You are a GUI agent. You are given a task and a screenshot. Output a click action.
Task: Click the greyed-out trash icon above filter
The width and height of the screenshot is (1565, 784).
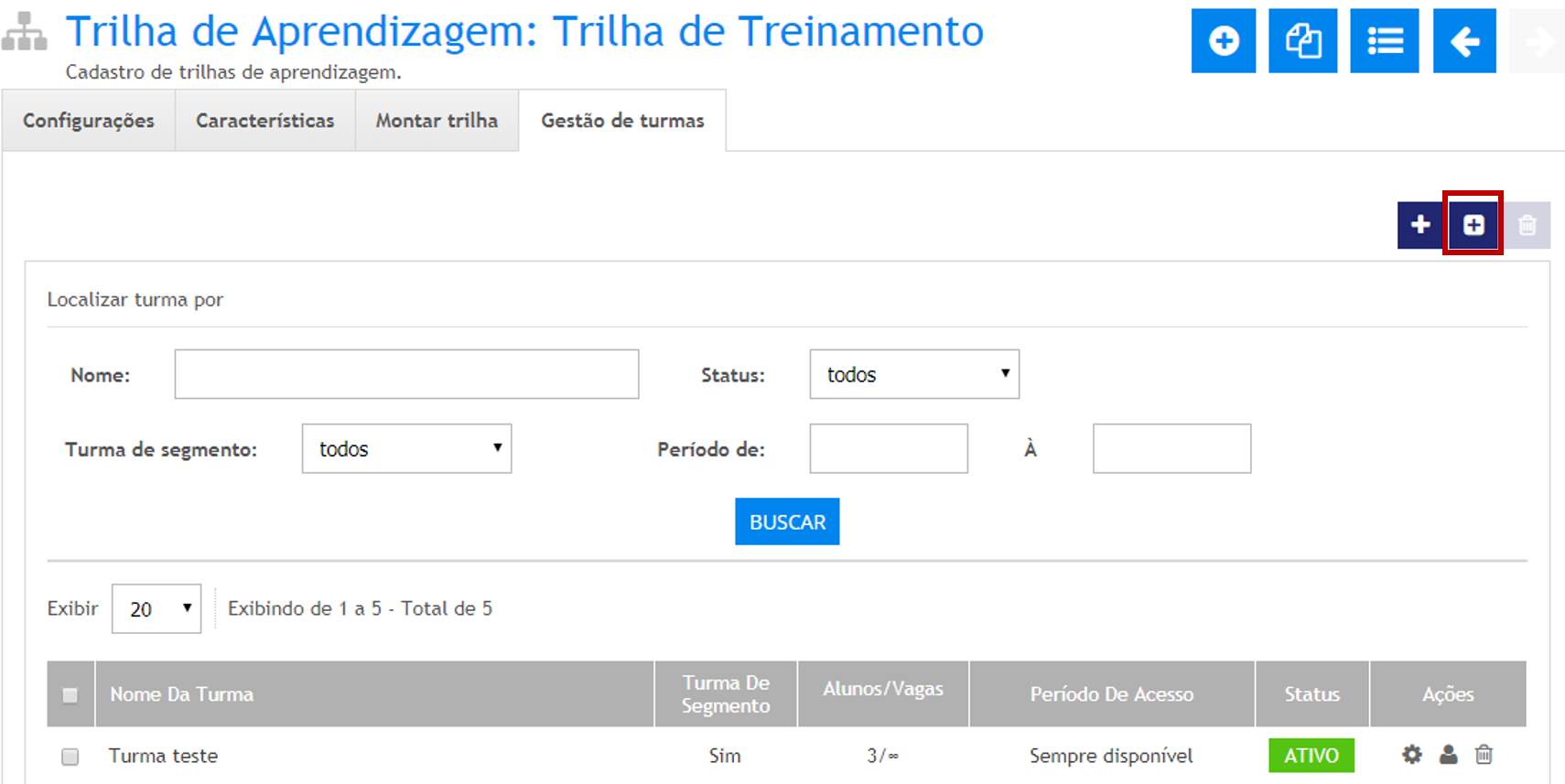pos(1527,225)
